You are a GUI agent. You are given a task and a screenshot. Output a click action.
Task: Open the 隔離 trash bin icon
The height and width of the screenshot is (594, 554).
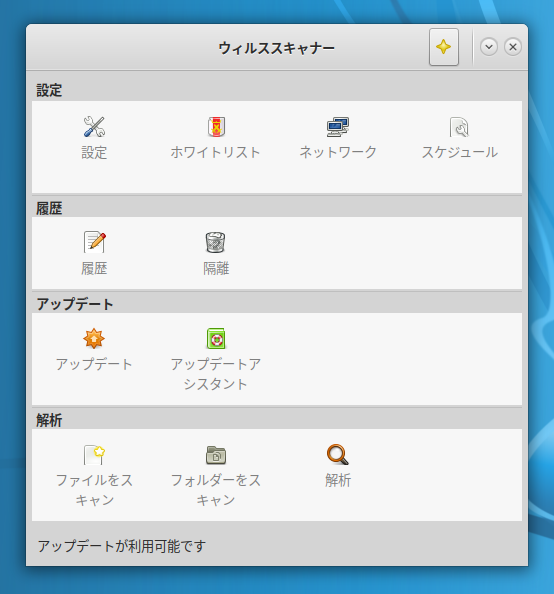click(216, 242)
